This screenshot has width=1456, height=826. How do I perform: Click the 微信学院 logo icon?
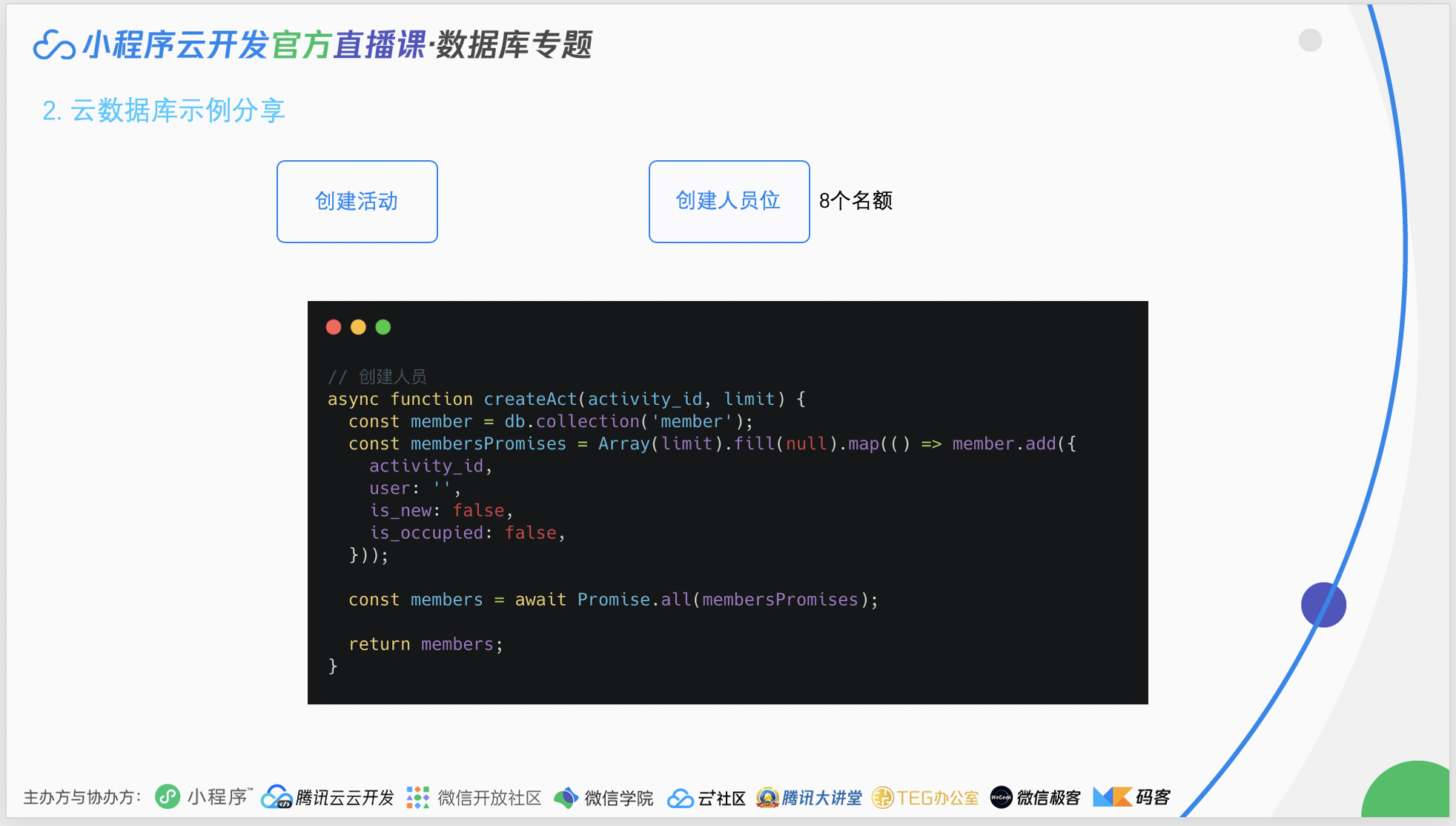[x=566, y=798]
